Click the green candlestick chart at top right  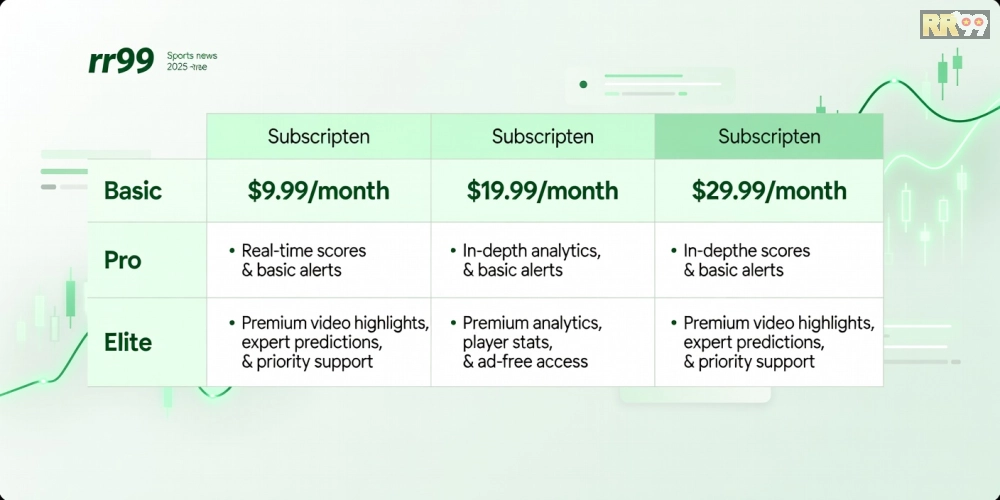pyautogui.click(x=950, y=70)
